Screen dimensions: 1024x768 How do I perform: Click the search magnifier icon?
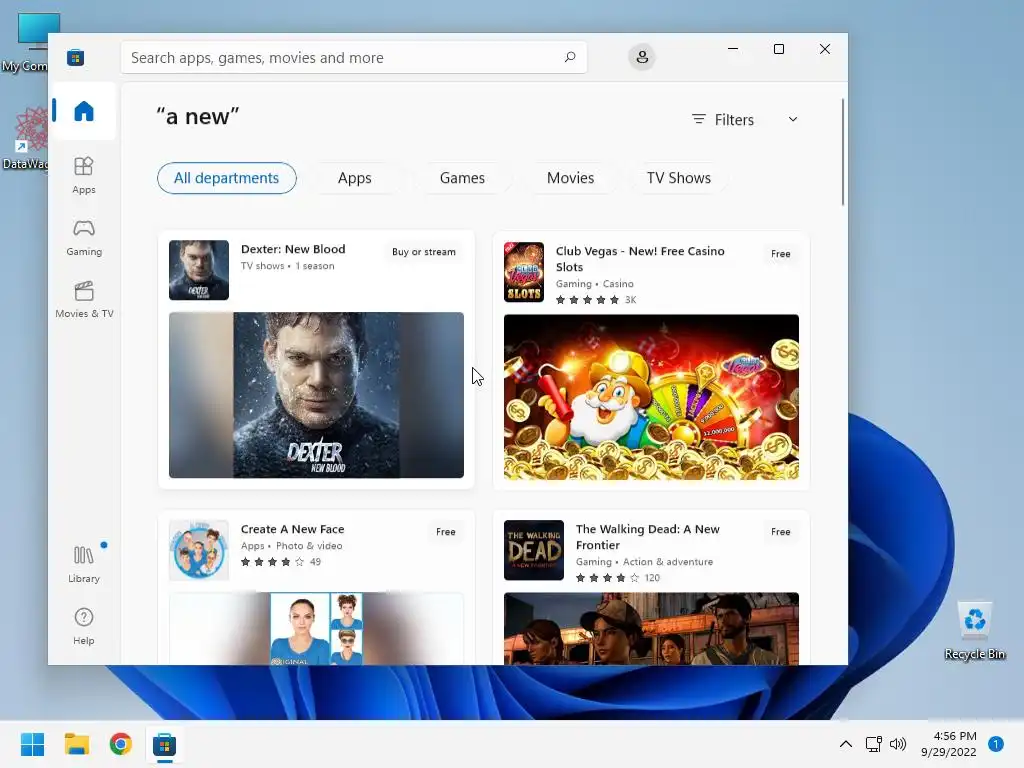point(569,57)
